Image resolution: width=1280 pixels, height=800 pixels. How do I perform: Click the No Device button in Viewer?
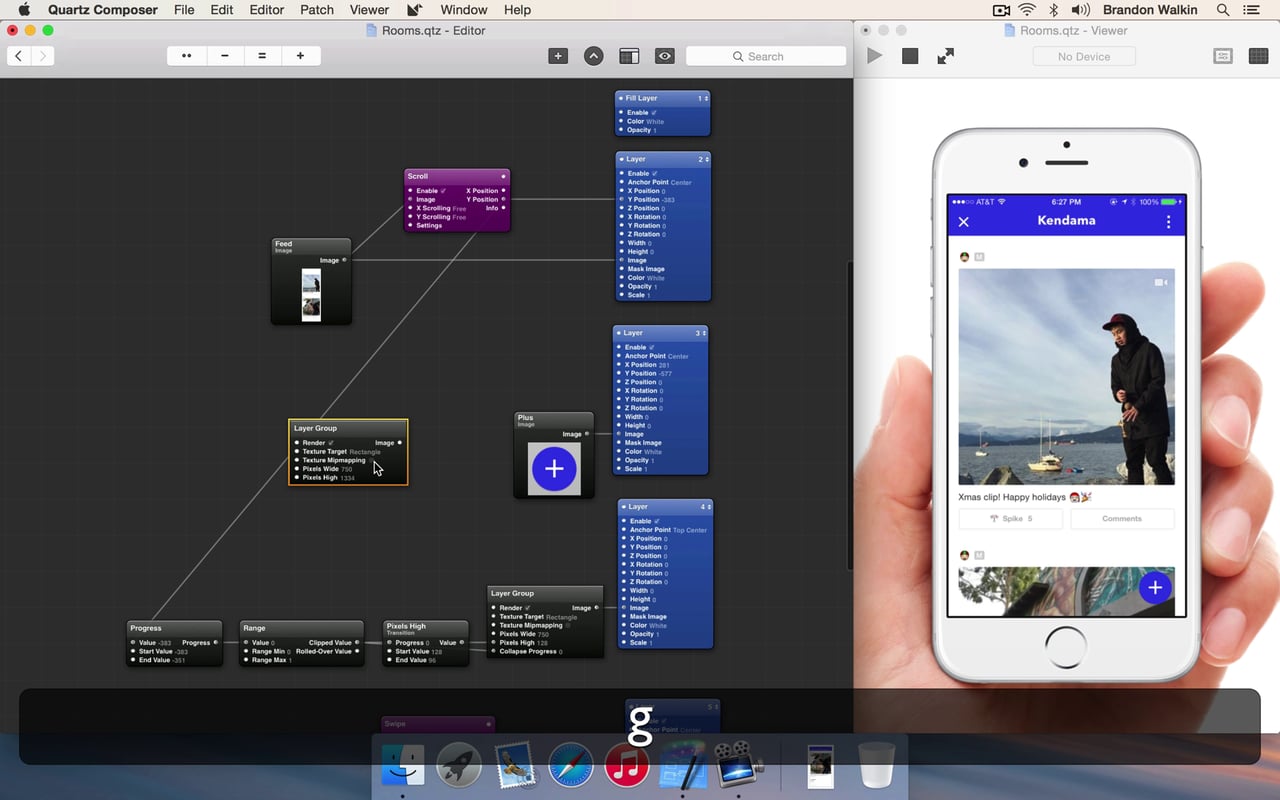1084,56
